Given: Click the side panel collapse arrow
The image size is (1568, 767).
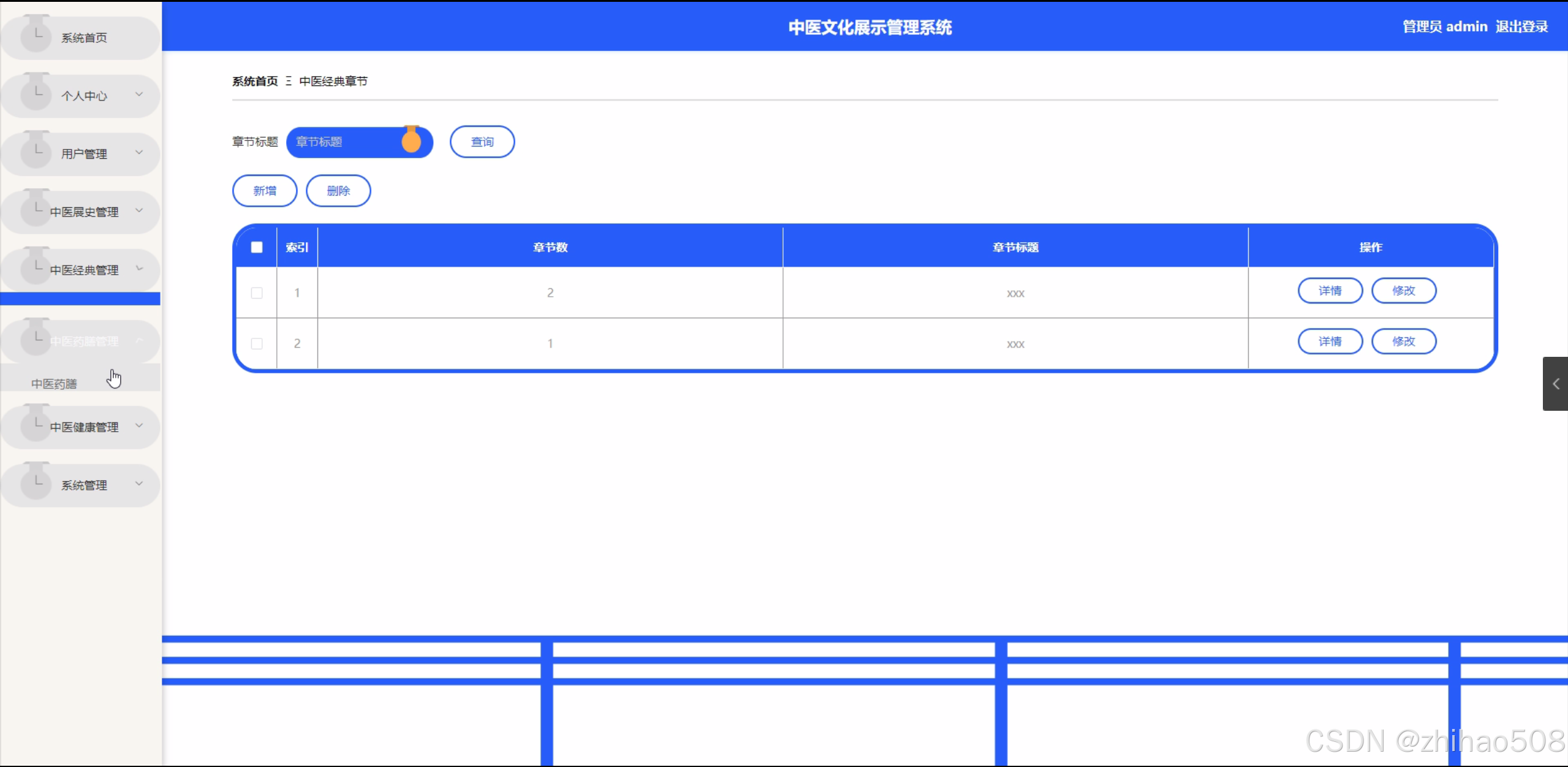Looking at the screenshot, I should coord(1555,384).
